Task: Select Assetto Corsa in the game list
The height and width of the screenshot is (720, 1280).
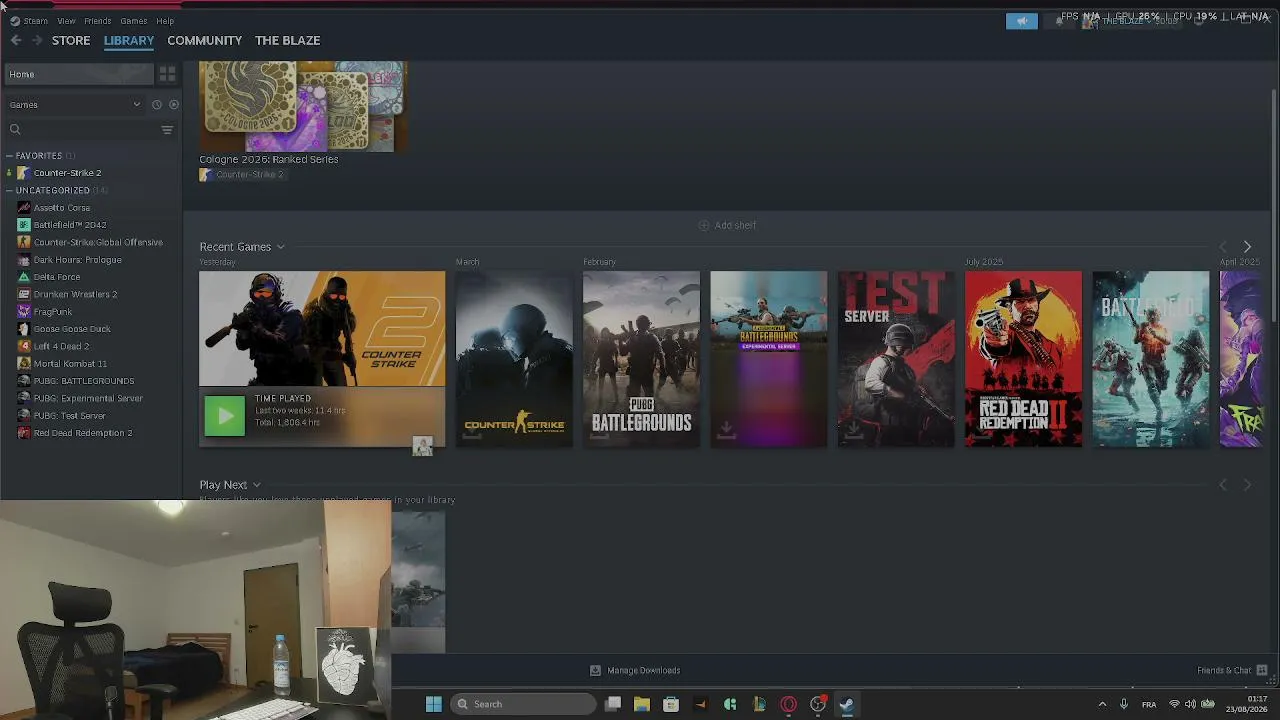Action: coord(62,208)
